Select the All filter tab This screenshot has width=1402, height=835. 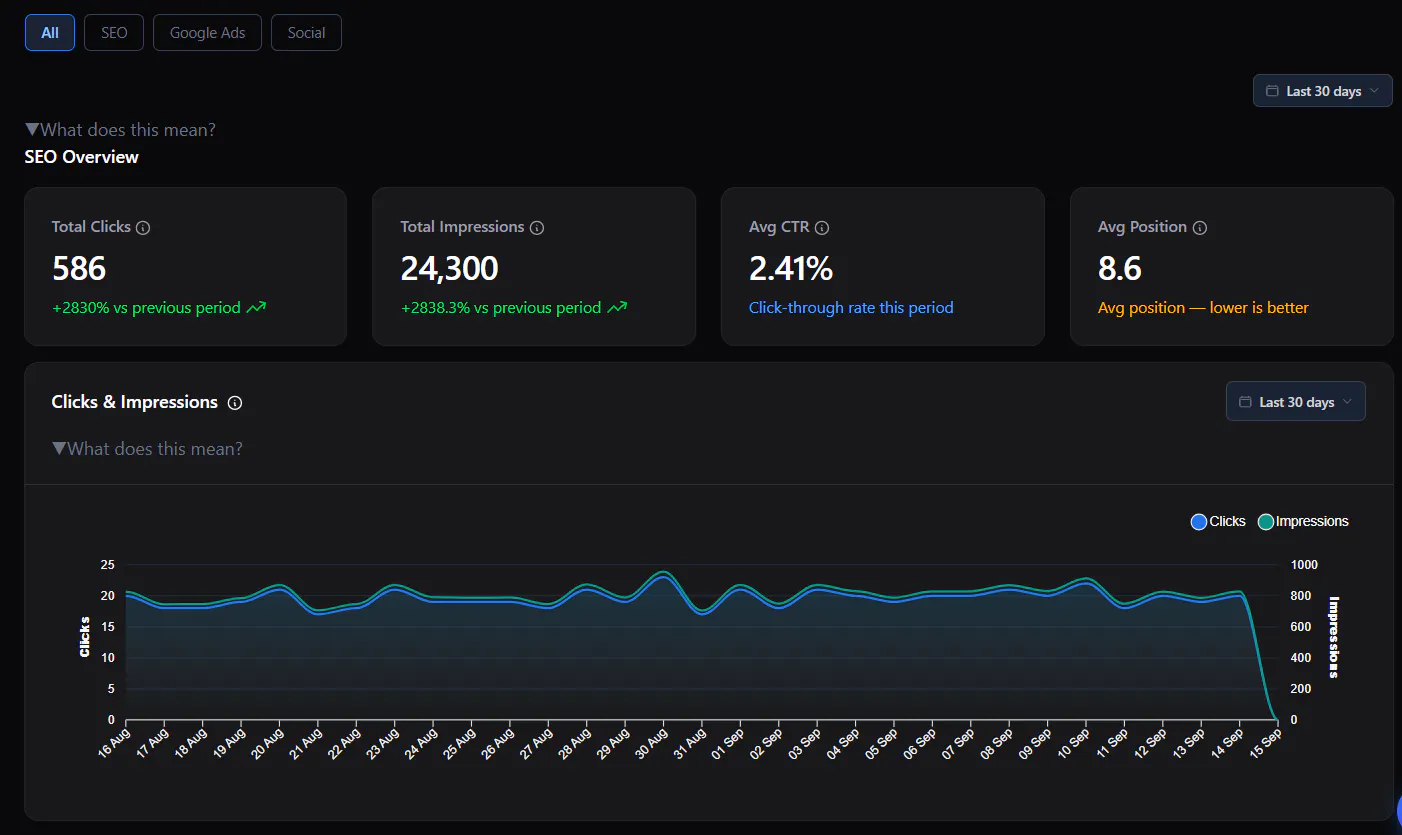(50, 32)
